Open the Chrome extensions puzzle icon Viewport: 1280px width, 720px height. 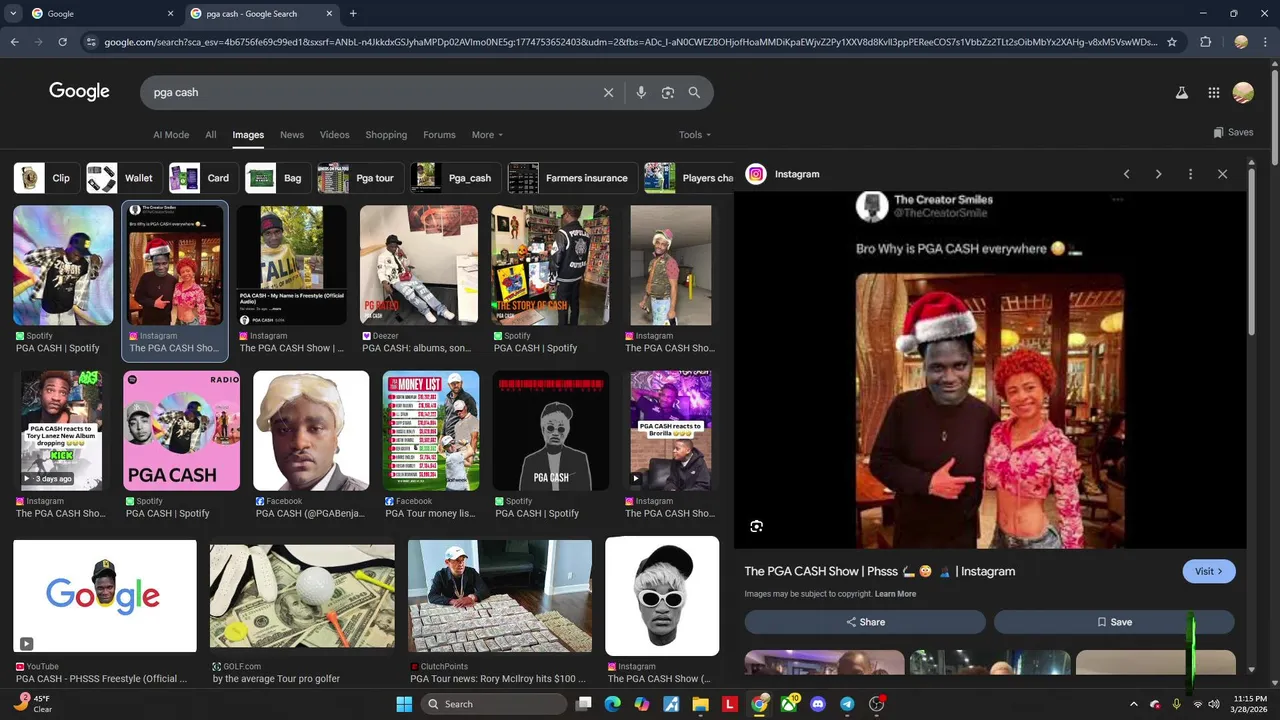pyautogui.click(x=1205, y=42)
